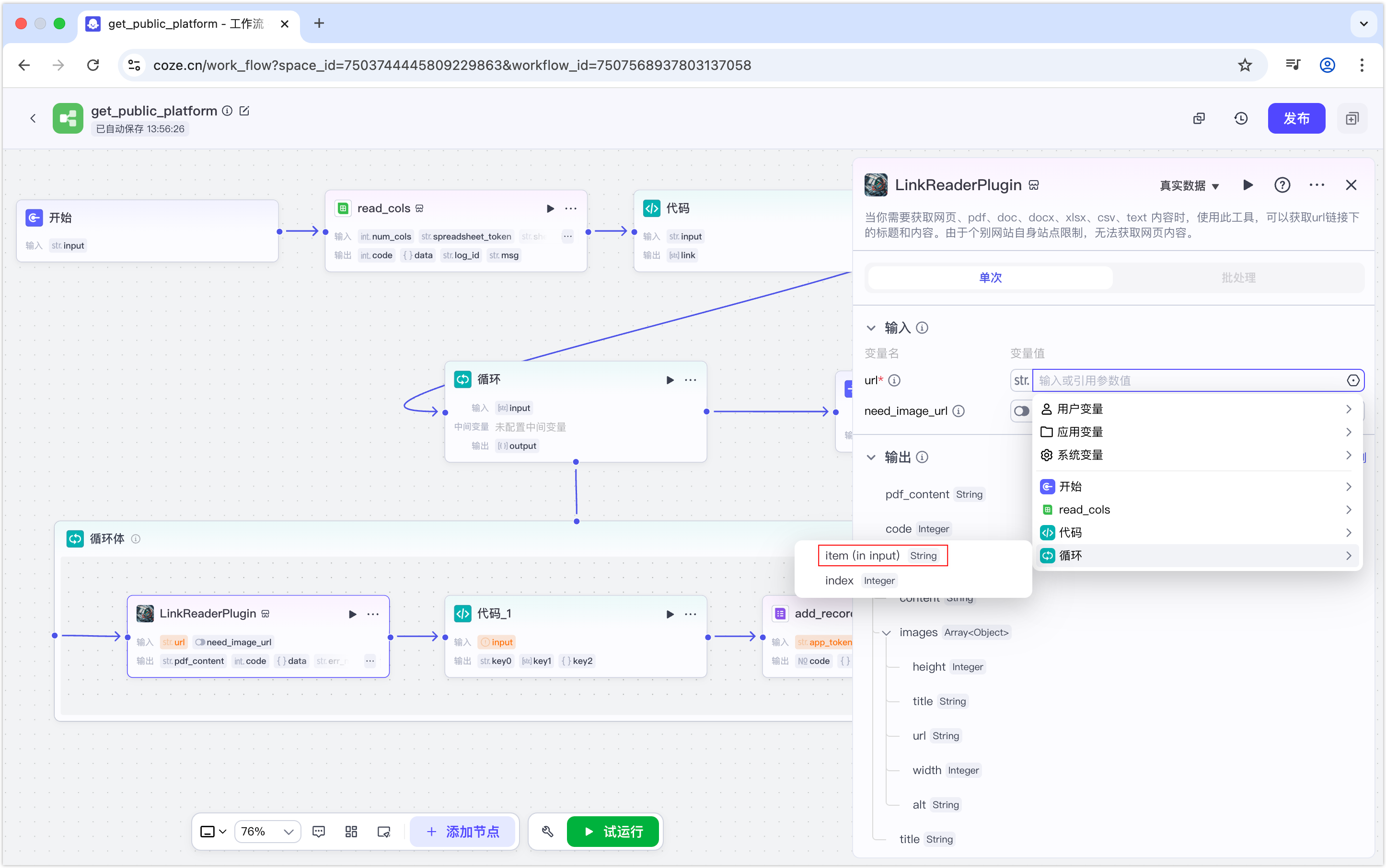This screenshot has width=1386, height=868.
Task: Click the comments icon in bottom toolbar
Action: pyautogui.click(x=319, y=831)
